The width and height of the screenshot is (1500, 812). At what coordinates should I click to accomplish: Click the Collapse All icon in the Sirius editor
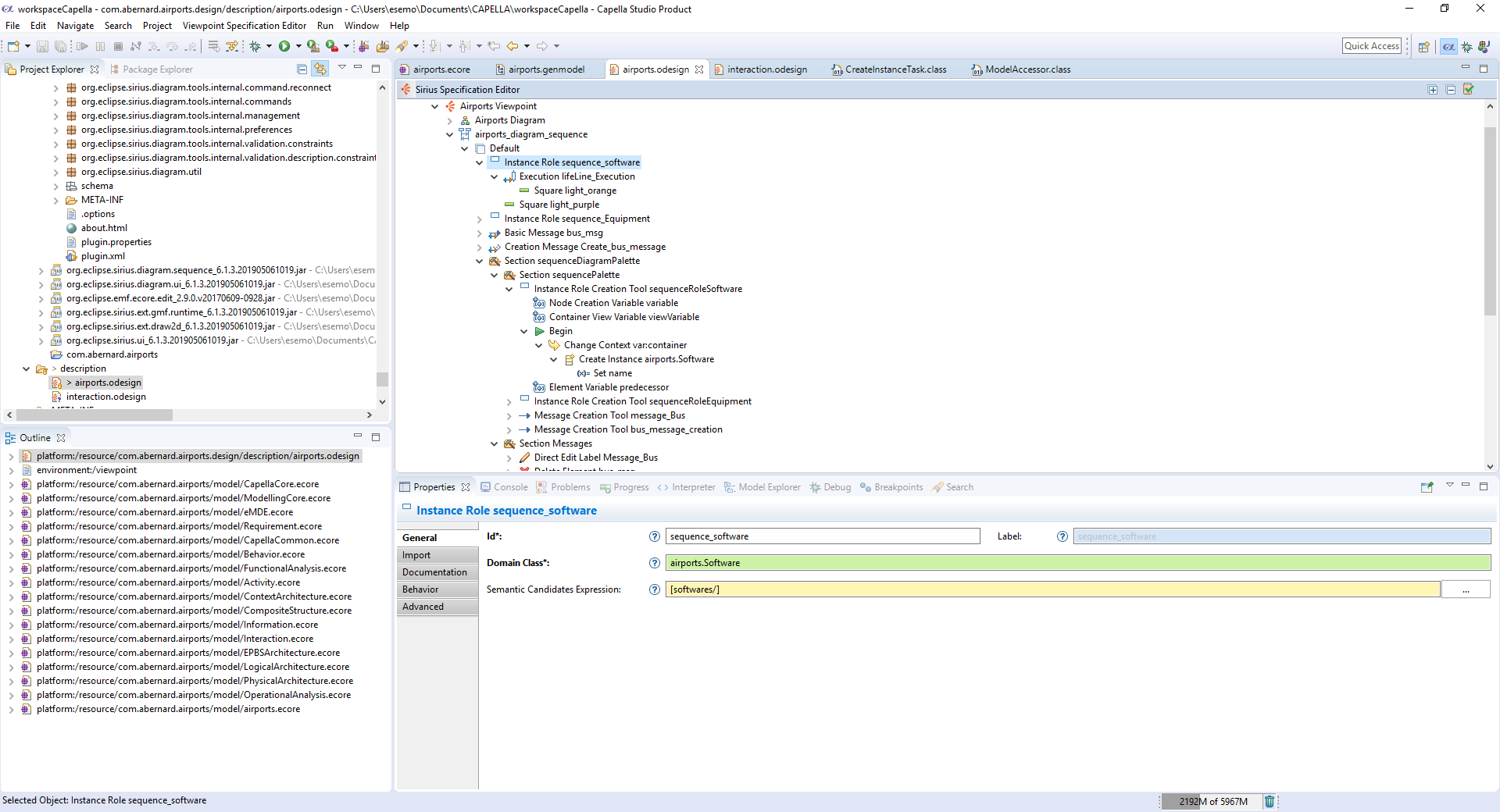[x=1451, y=90]
